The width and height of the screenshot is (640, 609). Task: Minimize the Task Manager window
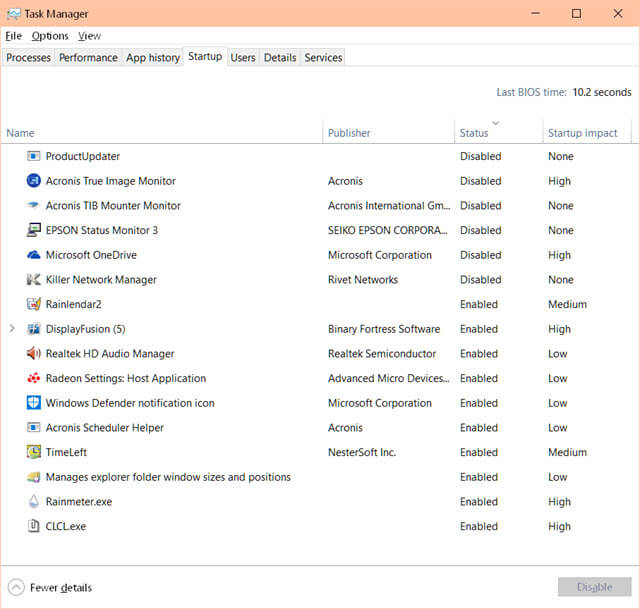(x=536, y=13)
